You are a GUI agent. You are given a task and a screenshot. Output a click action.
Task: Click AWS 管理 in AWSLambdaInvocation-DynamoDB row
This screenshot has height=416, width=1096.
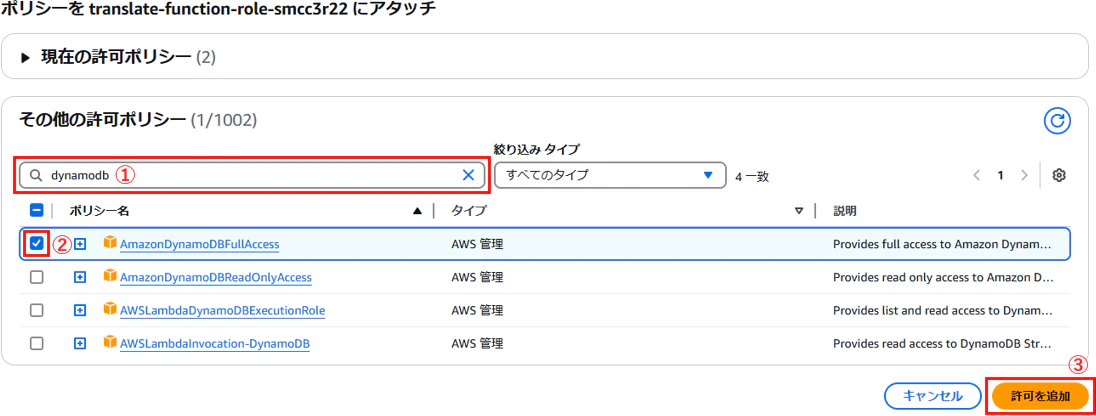point(477,344)
